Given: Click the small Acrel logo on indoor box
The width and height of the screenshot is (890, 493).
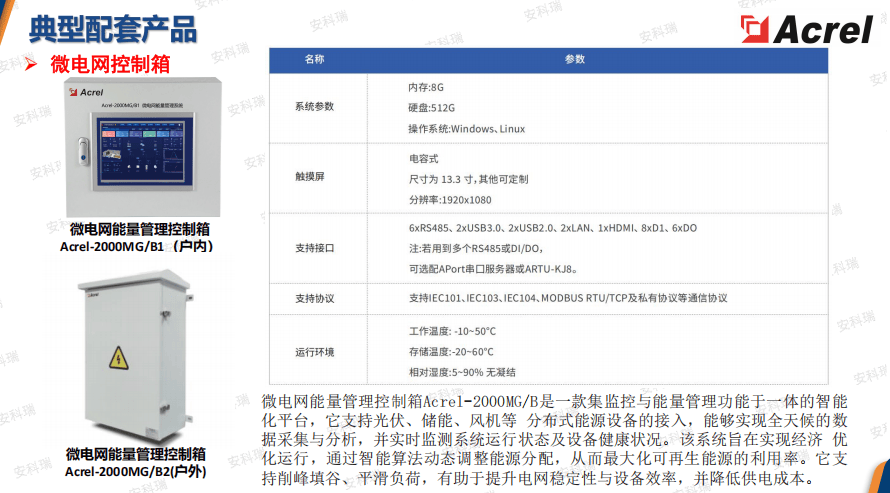Looking at the screenshot, I should point(86,92).
